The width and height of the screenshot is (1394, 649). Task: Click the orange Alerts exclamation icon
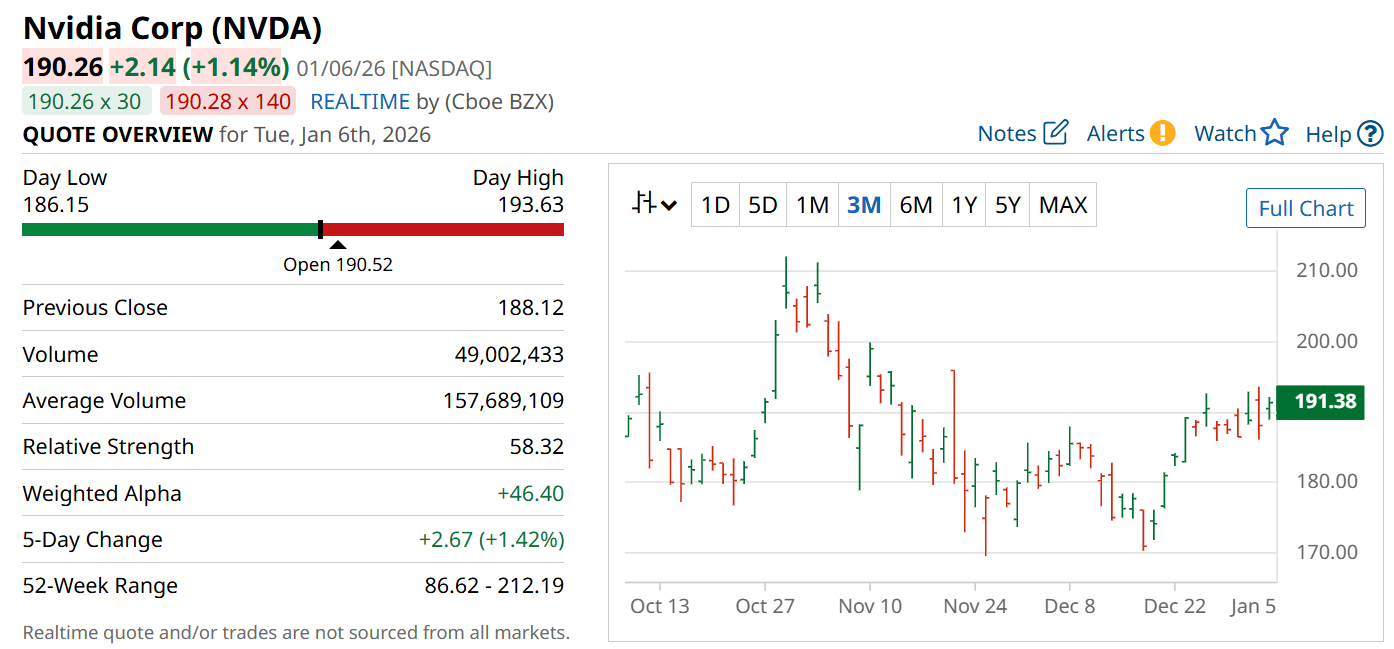click(1162, 133)
